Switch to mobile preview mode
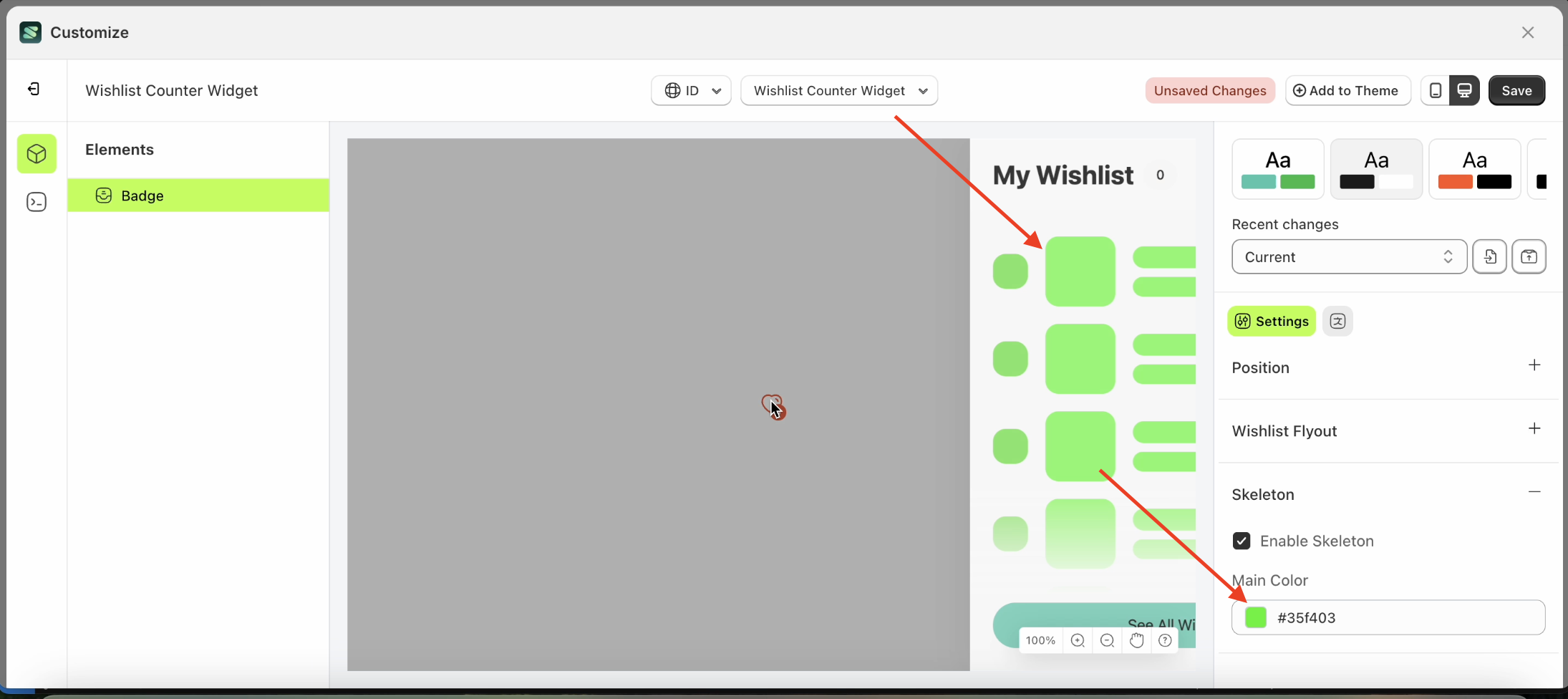The image size is (1568, 699). 1434,90
